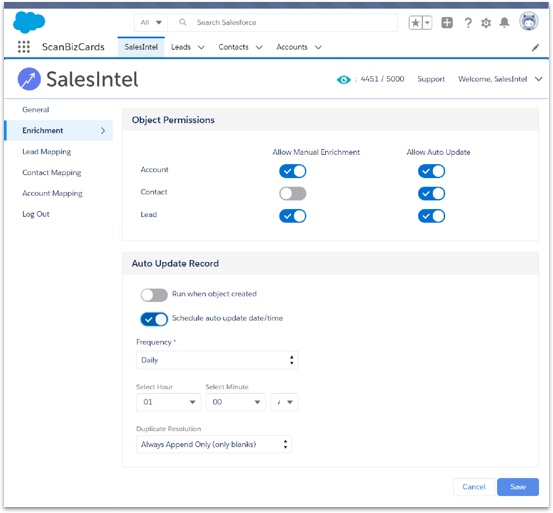The height and width of the screenshot is (513, 553).
Task: Open the Accounts tab
Action: click(x=292, y=47)
